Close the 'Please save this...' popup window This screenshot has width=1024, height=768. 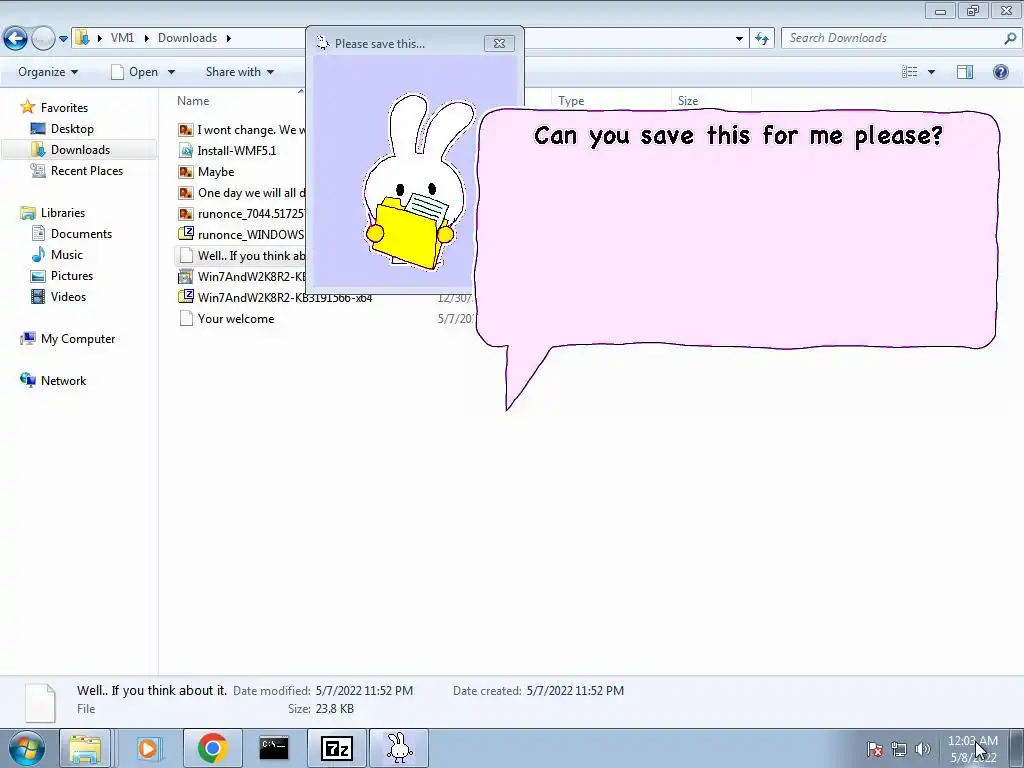click(x=499, y=43)
